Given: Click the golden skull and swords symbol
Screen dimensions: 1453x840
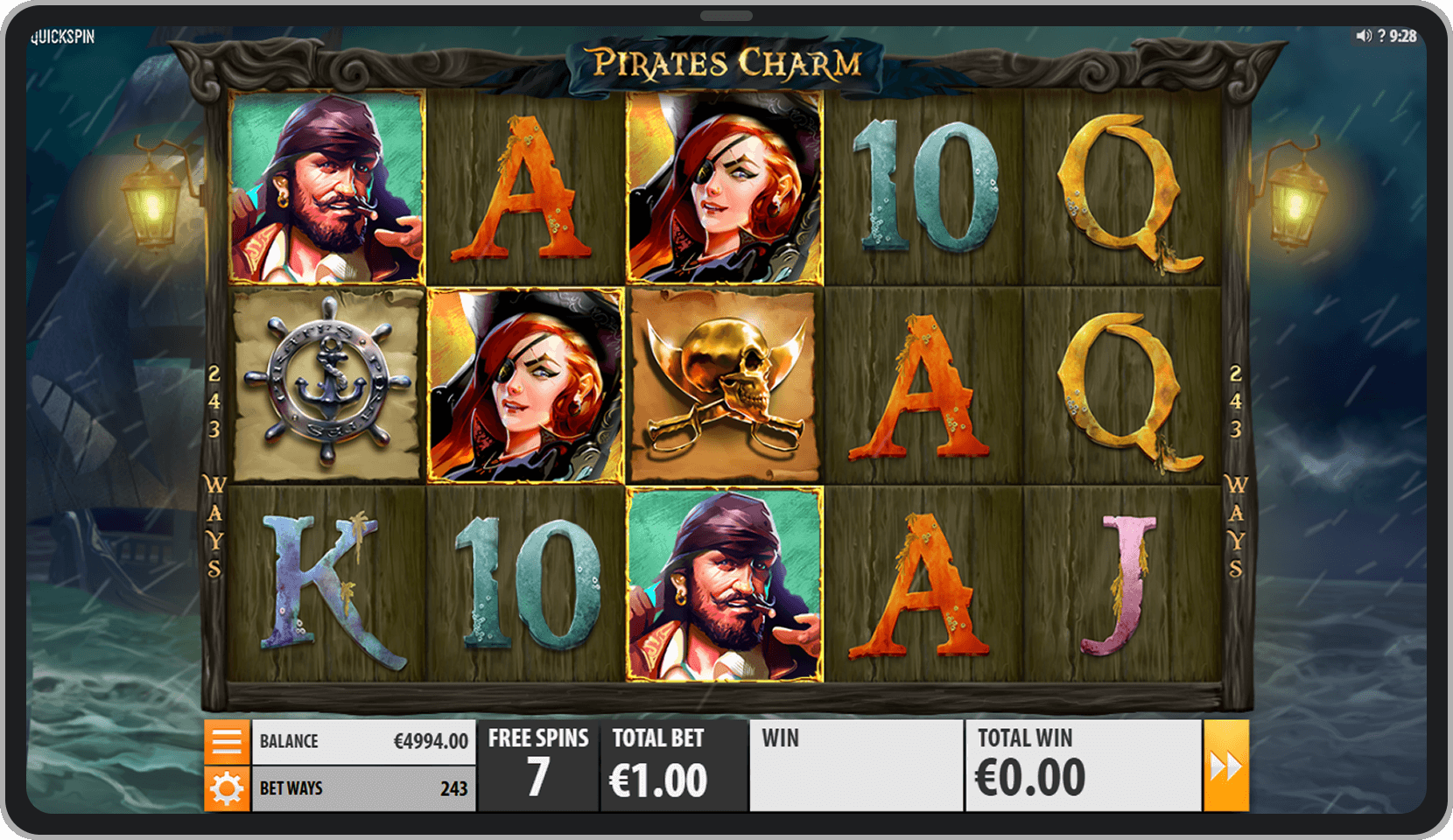Looking at the screenshot, I should [725, 384].
